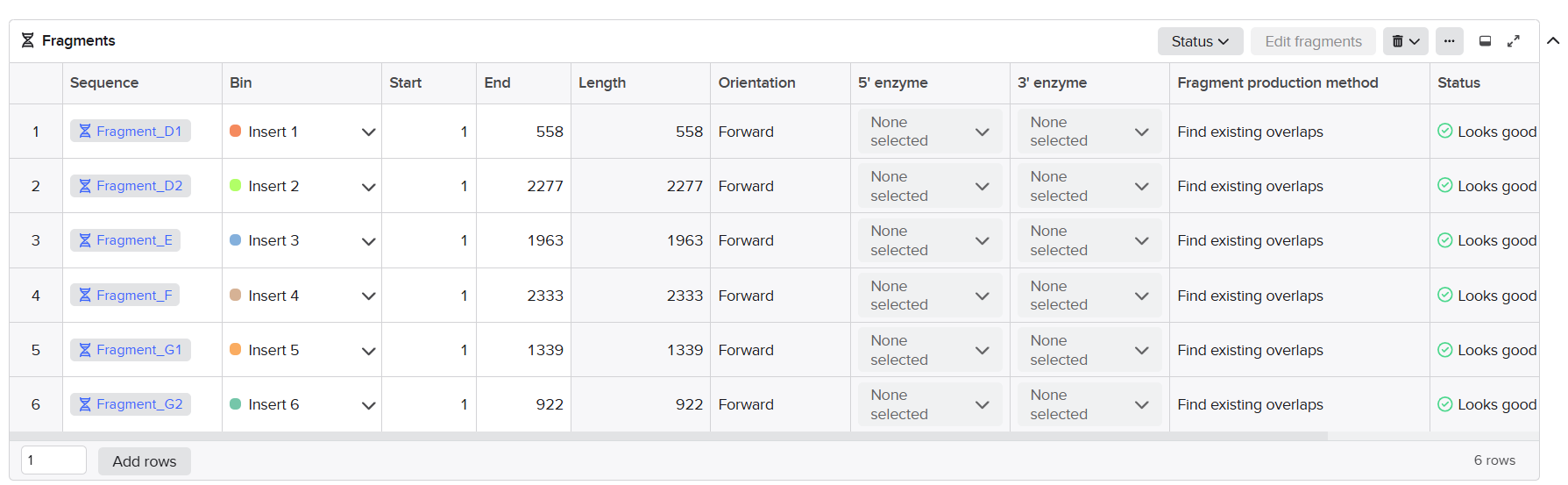This screenshot has height=485, width=1568.
Task: Click the dock panel to bottom icon
Action: [1485, 41]
